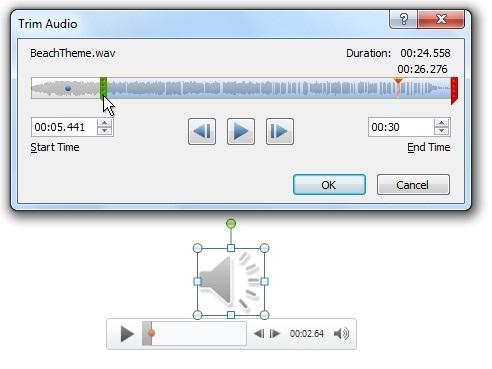Decrease End Time with down arrow

click(x=442, y=131)
